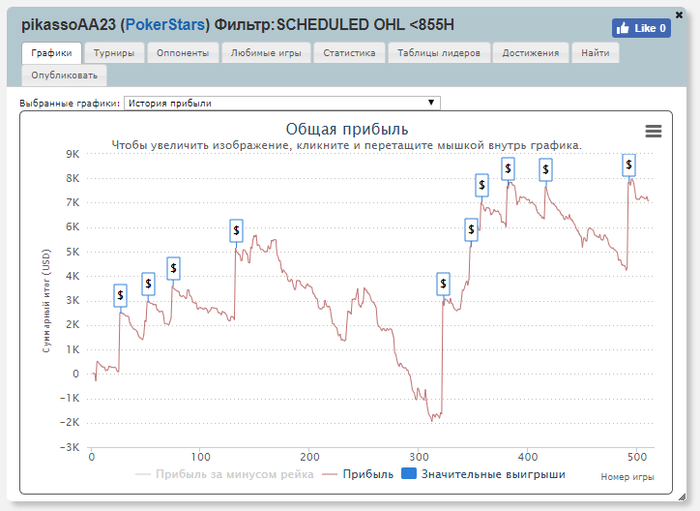Open the Любимые игры tab
700x511 pixels.
point(266,53)
